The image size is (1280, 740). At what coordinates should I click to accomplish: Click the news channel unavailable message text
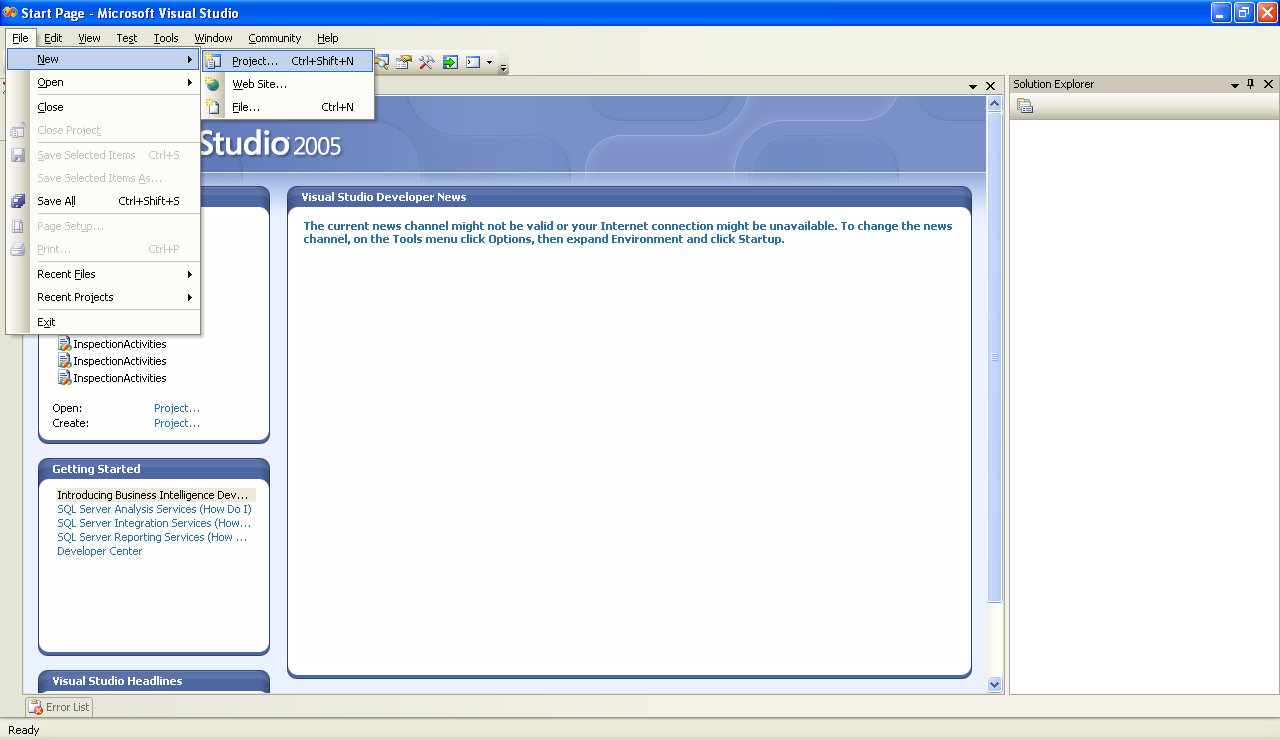[628, 233]
